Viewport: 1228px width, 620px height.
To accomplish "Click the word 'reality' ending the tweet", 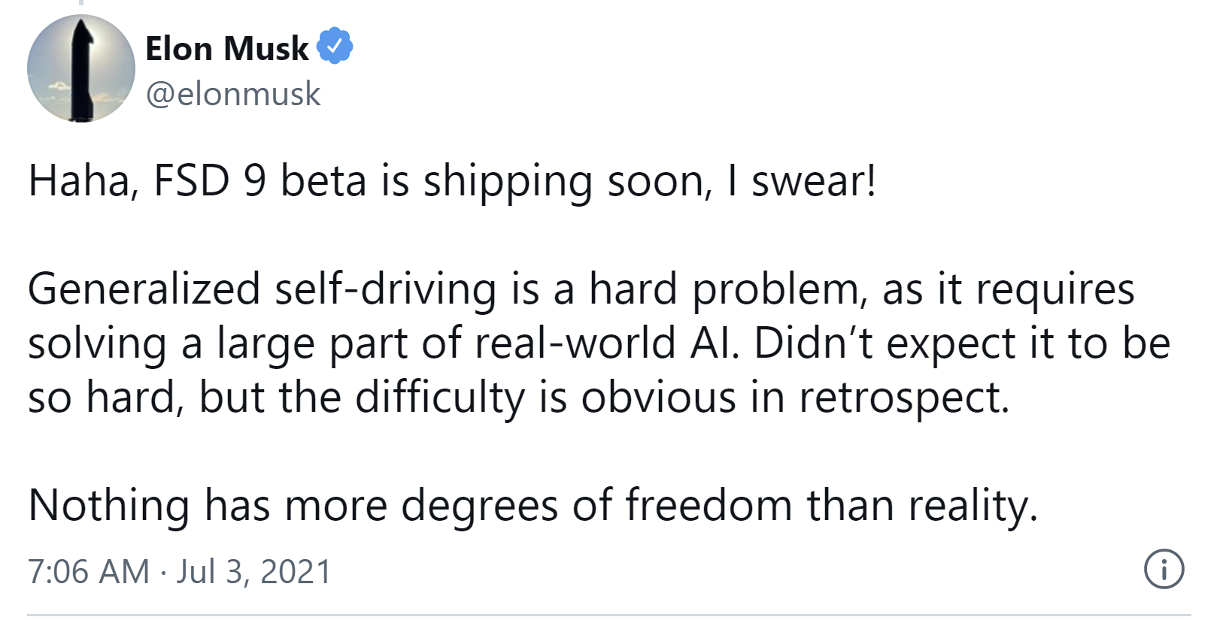I will (x=970, y=507).
